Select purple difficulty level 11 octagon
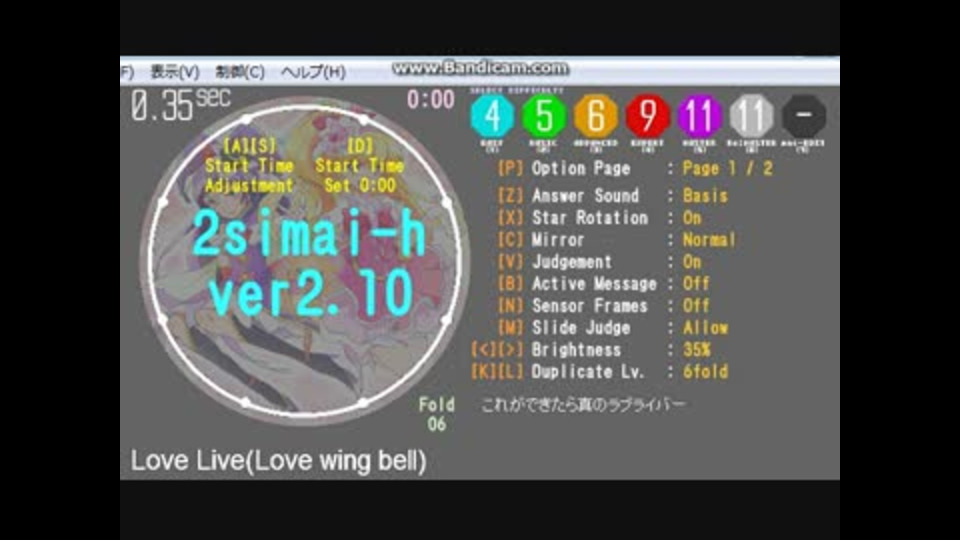This screenshot has height=540, width=960. [x=699, y=116]
